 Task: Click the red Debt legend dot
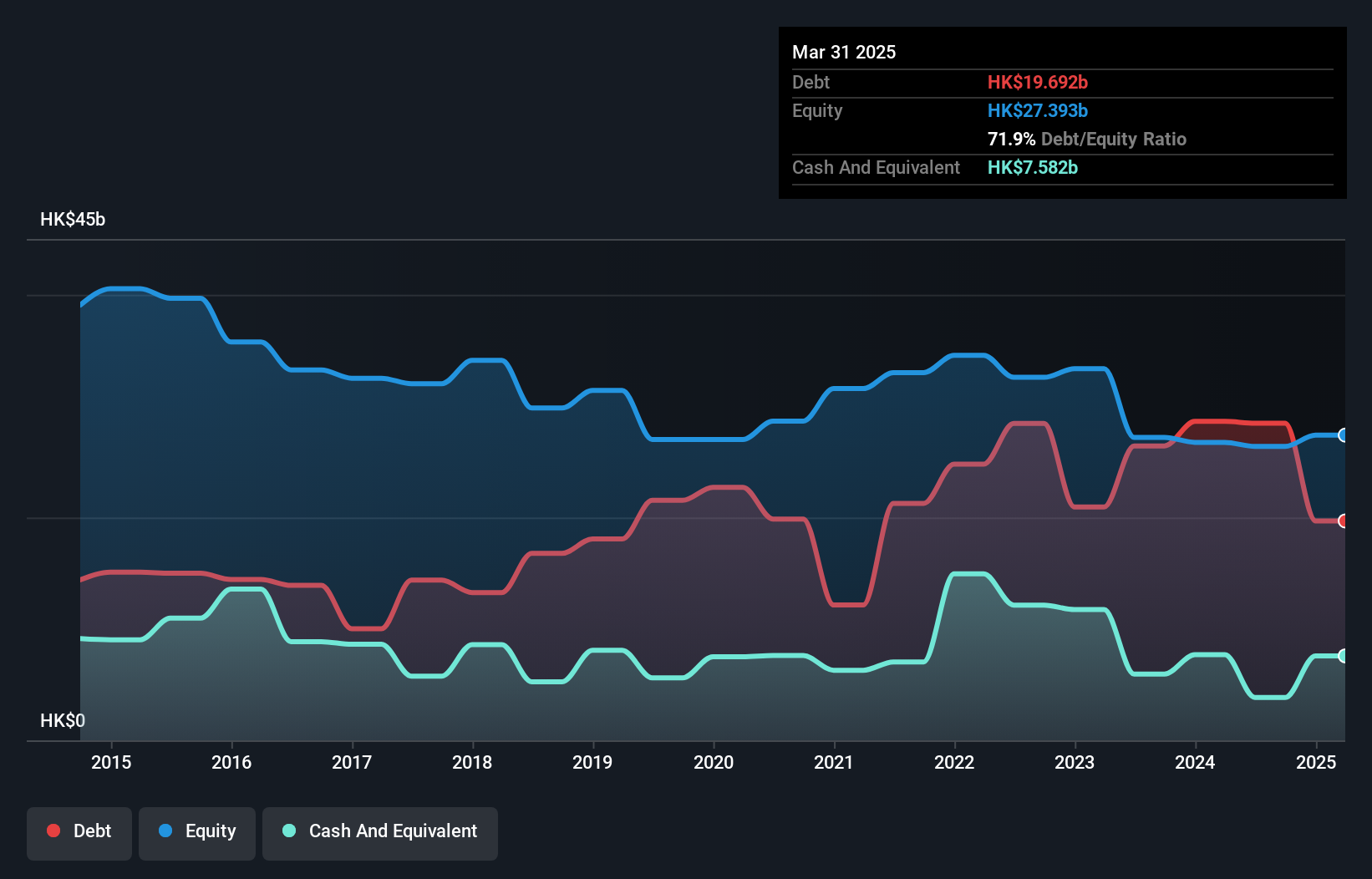[x=53, y=831]
